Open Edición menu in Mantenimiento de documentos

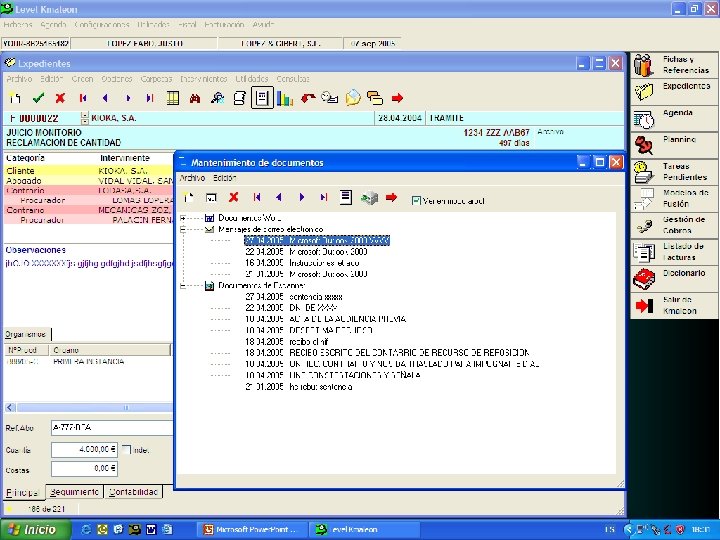(225, 178)
